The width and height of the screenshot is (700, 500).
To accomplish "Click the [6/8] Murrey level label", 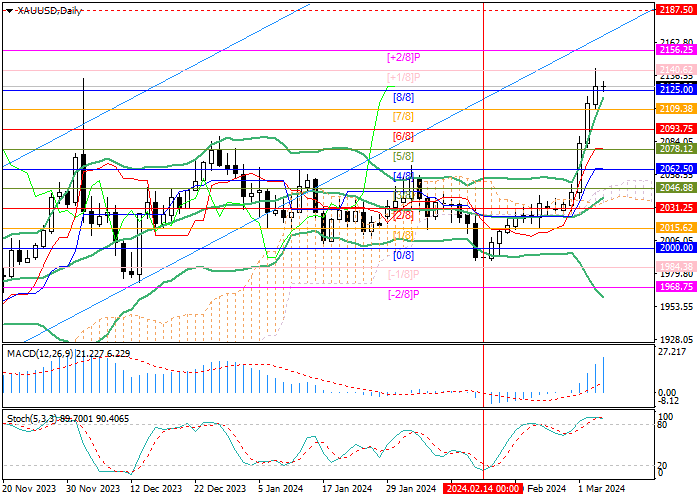I will pyautogui.click(x=404, y=136).
